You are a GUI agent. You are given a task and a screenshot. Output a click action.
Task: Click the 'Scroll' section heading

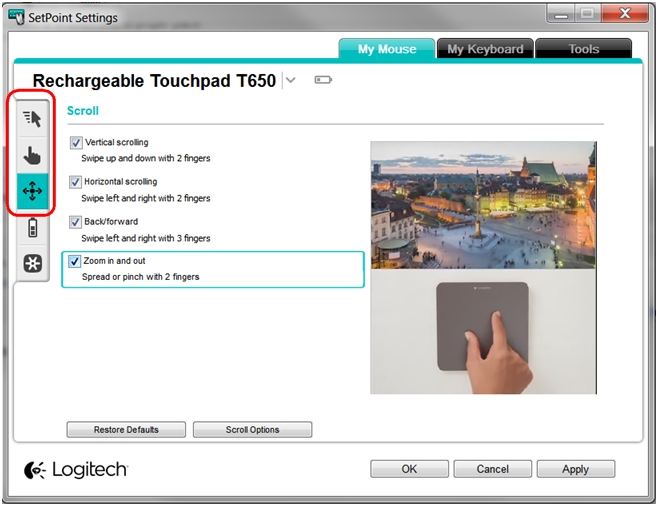click(x=83, y=111)
